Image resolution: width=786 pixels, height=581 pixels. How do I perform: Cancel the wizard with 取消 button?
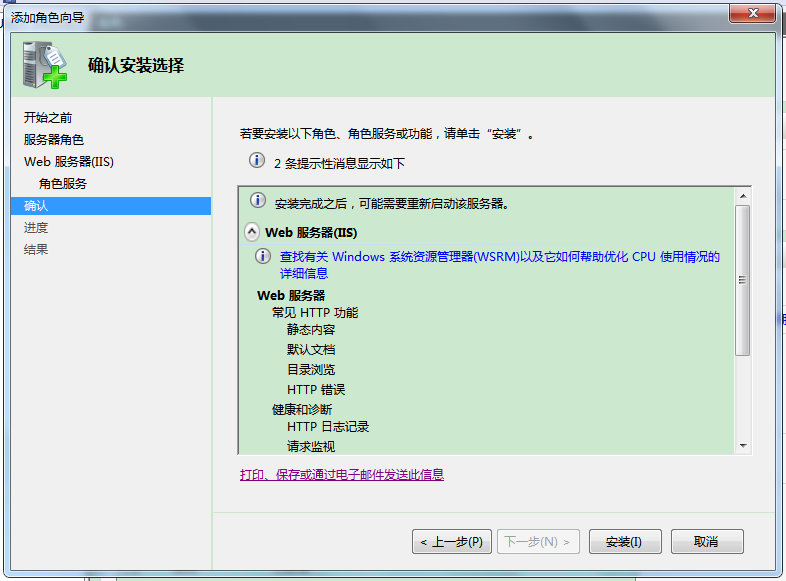707,541
